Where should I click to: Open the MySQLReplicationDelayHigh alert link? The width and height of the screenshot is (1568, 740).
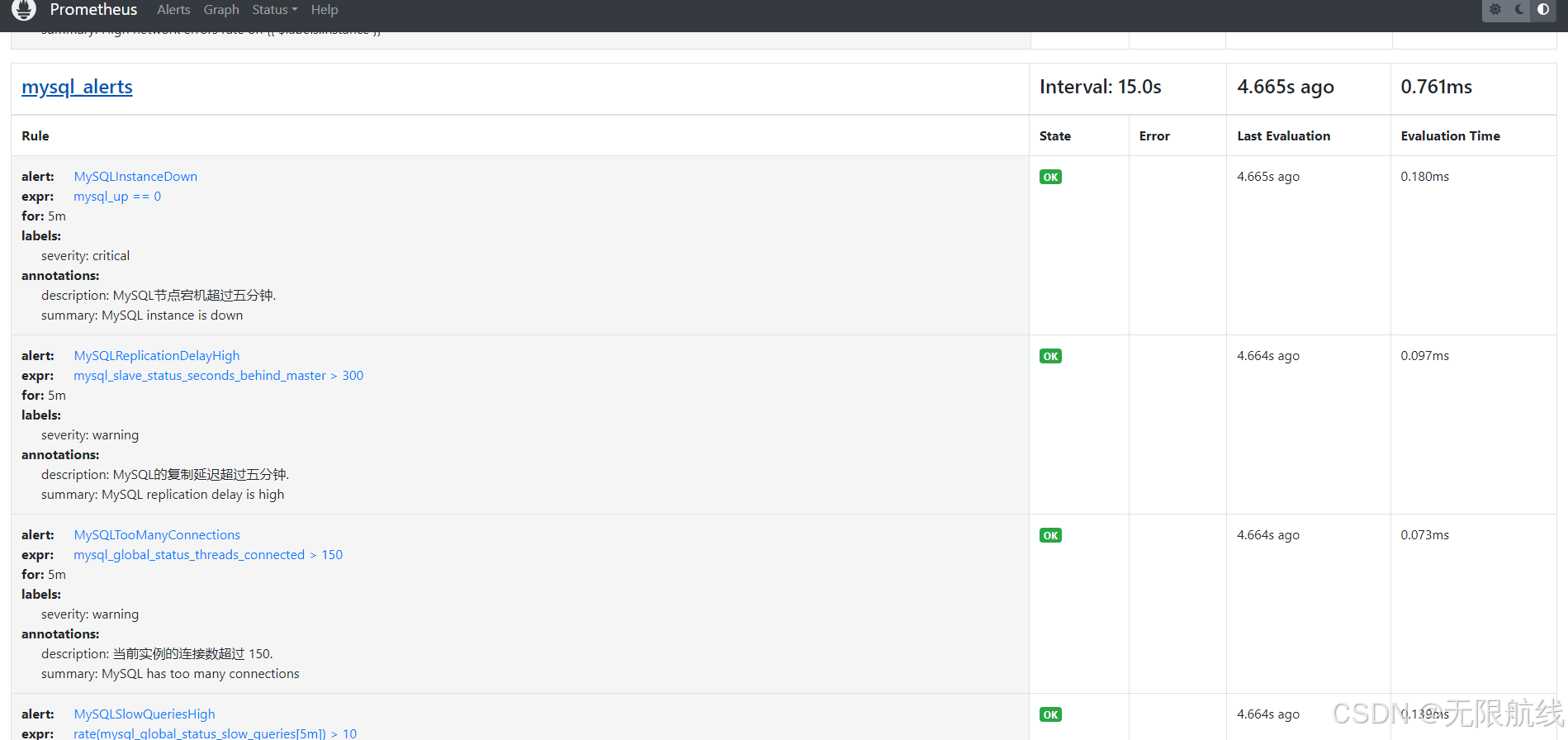point(156,355)
